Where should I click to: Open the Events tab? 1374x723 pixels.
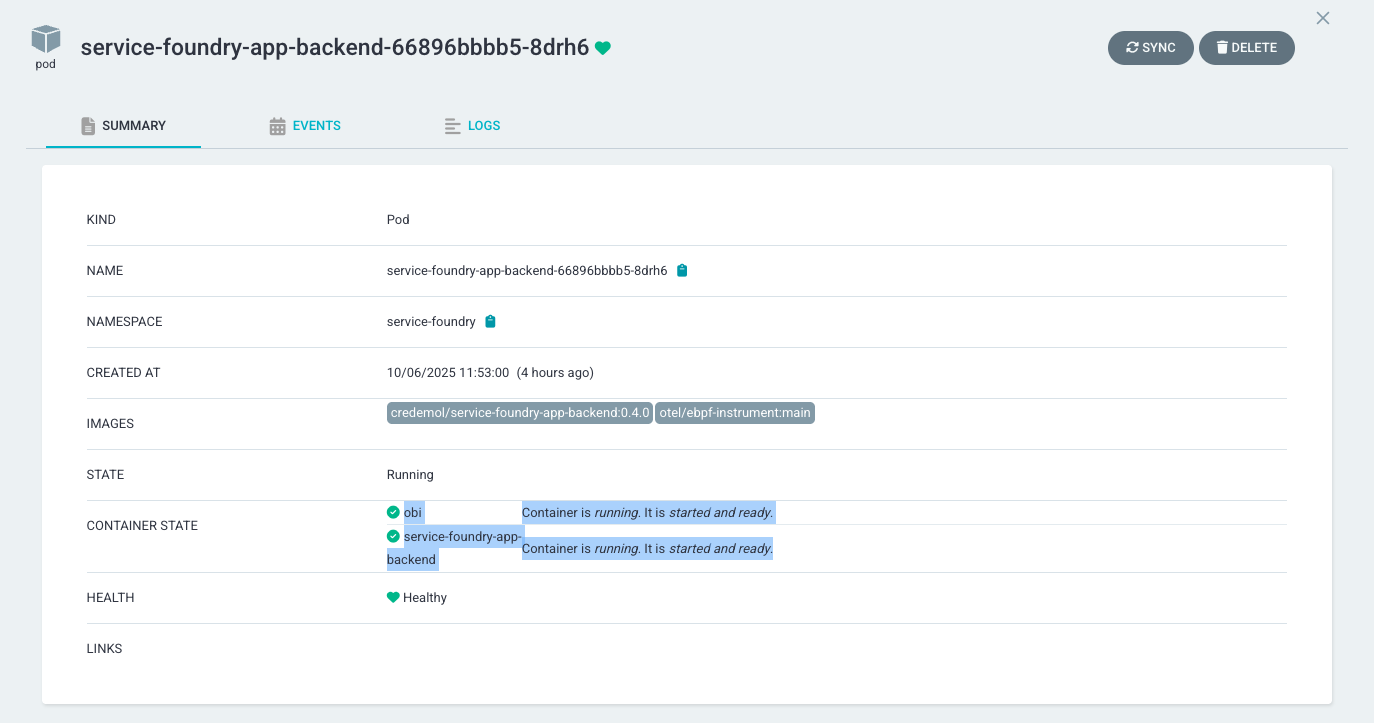click(x=305, y=126)
